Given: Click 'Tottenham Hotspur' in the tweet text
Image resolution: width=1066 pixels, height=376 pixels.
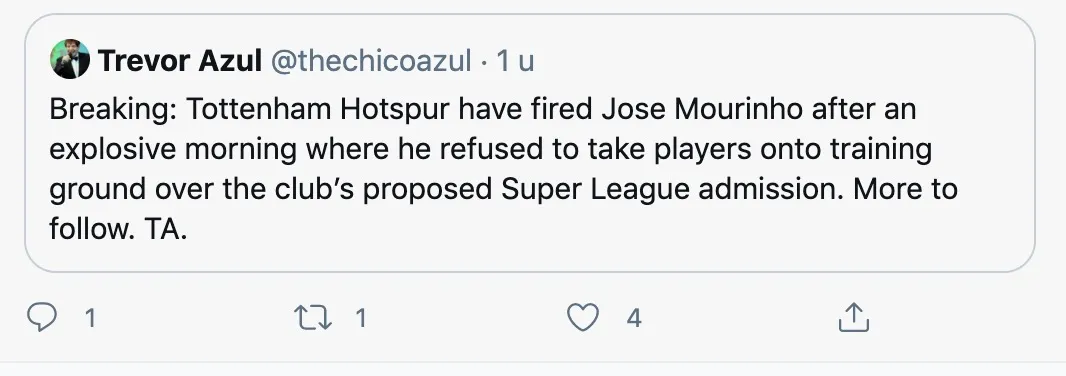Looking at the screenshot, I should [317, 109].
